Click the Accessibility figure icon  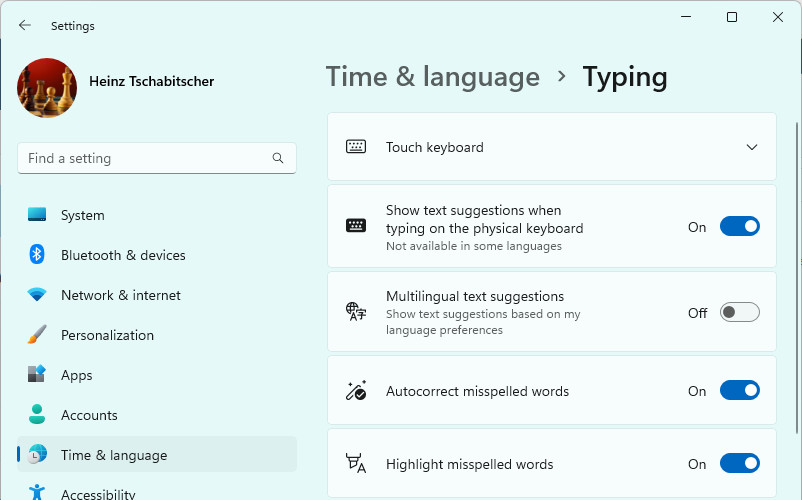(37, 492)
